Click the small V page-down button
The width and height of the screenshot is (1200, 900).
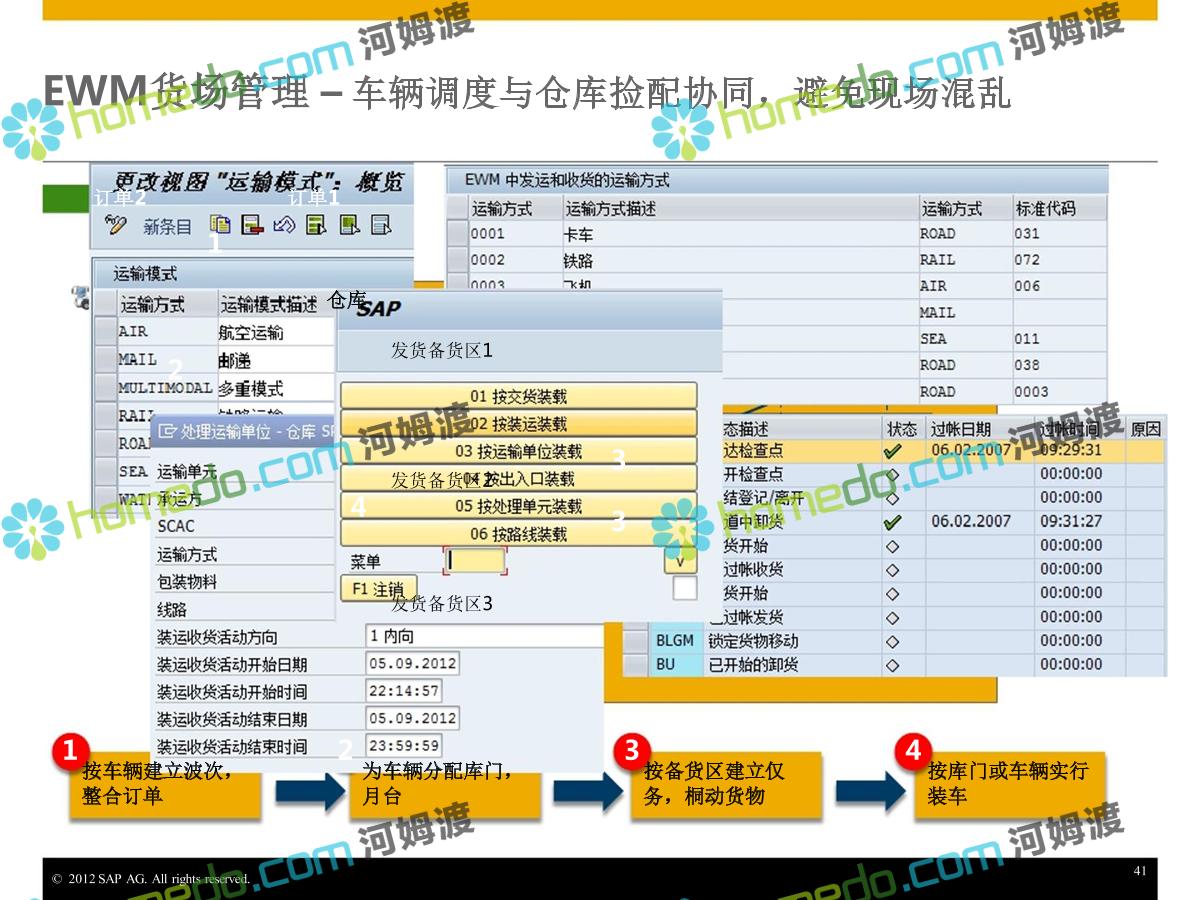pyautogui.click(x=680, y=561)
